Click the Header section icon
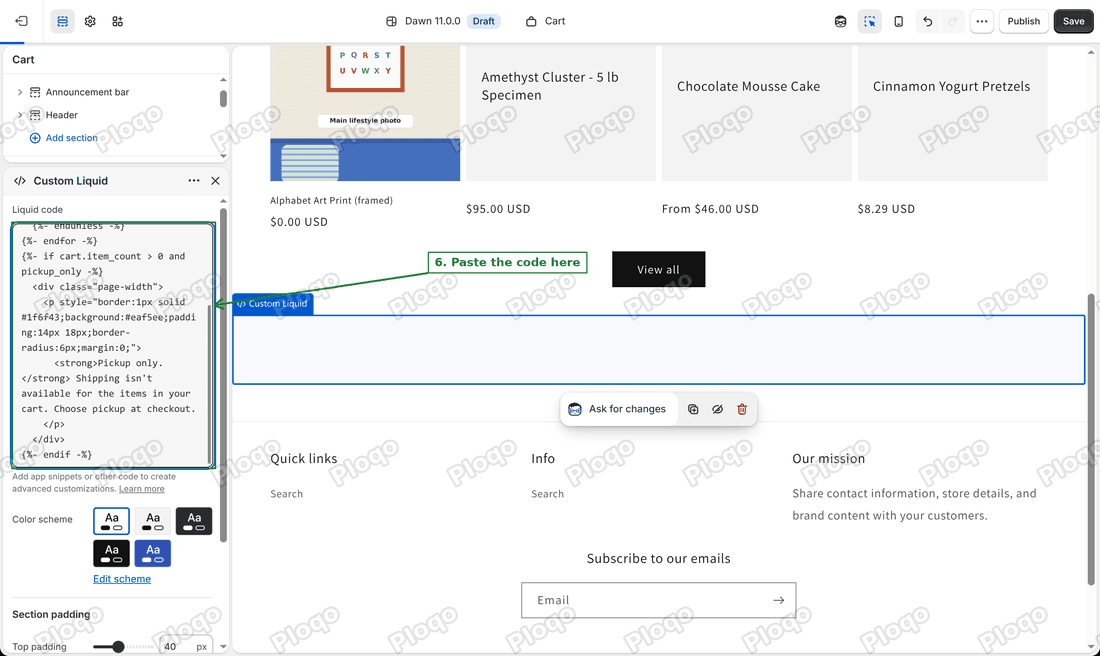Viewport: 1100px width, 656px height. [x=35, y=115]
